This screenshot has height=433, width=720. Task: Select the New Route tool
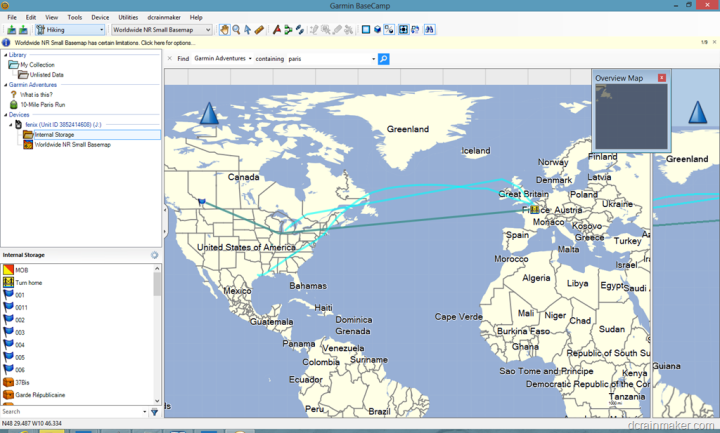288,30
